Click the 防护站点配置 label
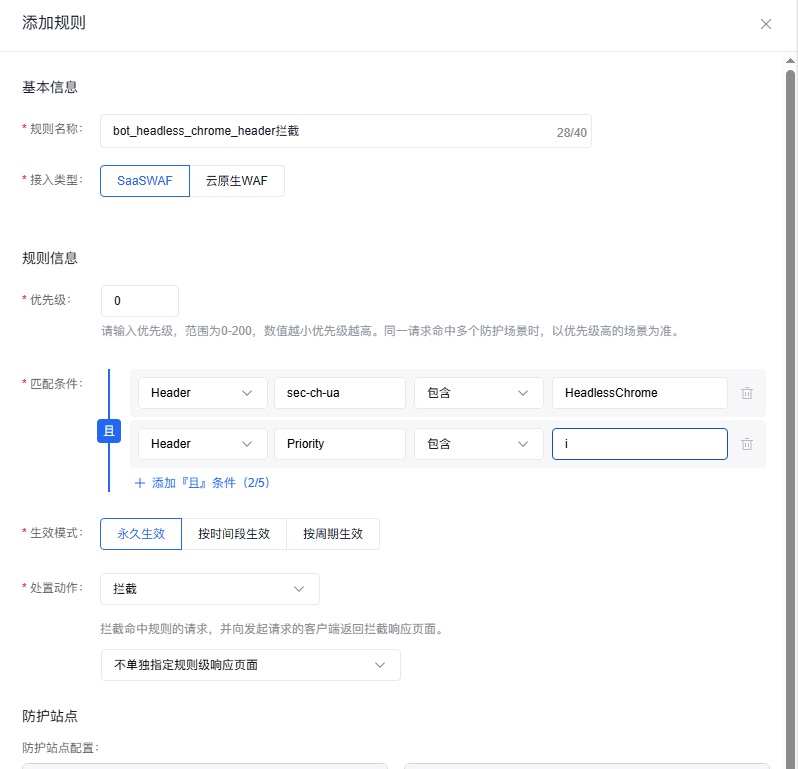This screenshot has width=798, height=769. pyautogui.click(x=60, y=748)
